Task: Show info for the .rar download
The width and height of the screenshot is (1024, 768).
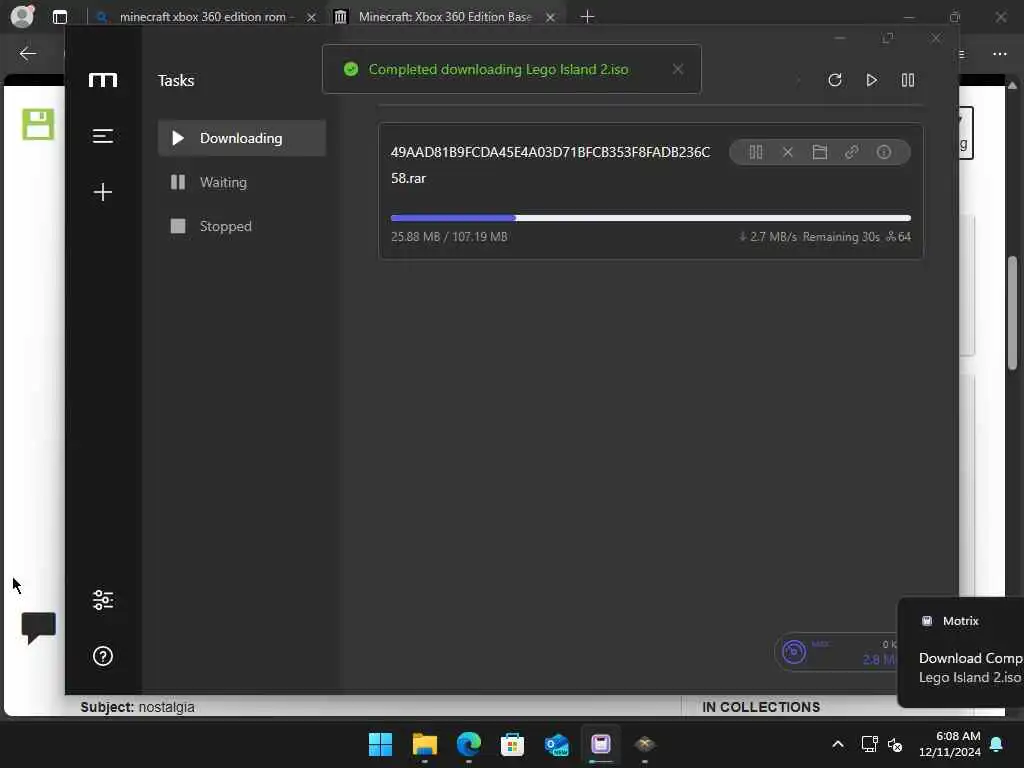Action: [884, 152]
